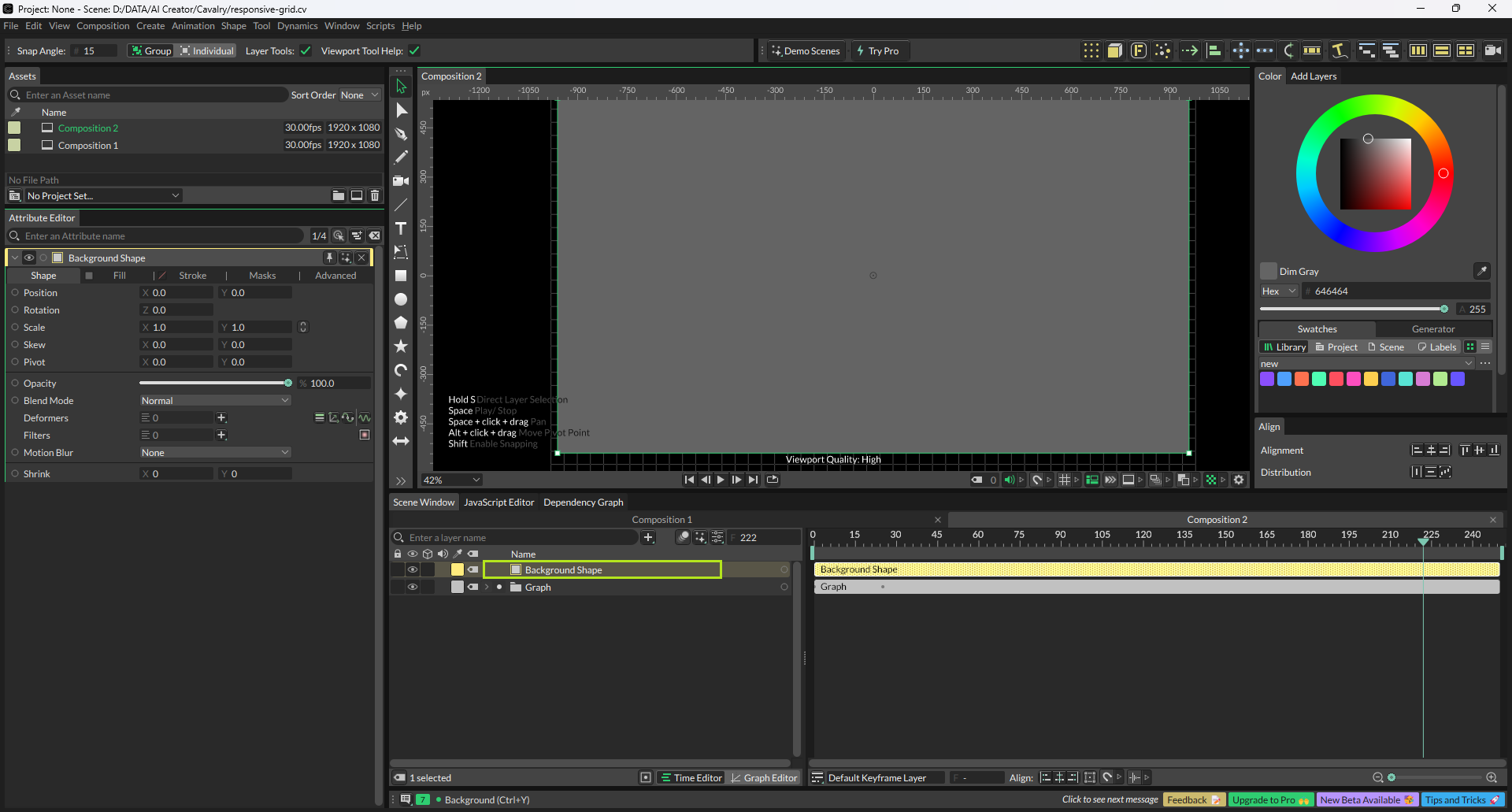Activate the color eyedropper picker
The image size is (1512, 812).
pos(1481,271)
